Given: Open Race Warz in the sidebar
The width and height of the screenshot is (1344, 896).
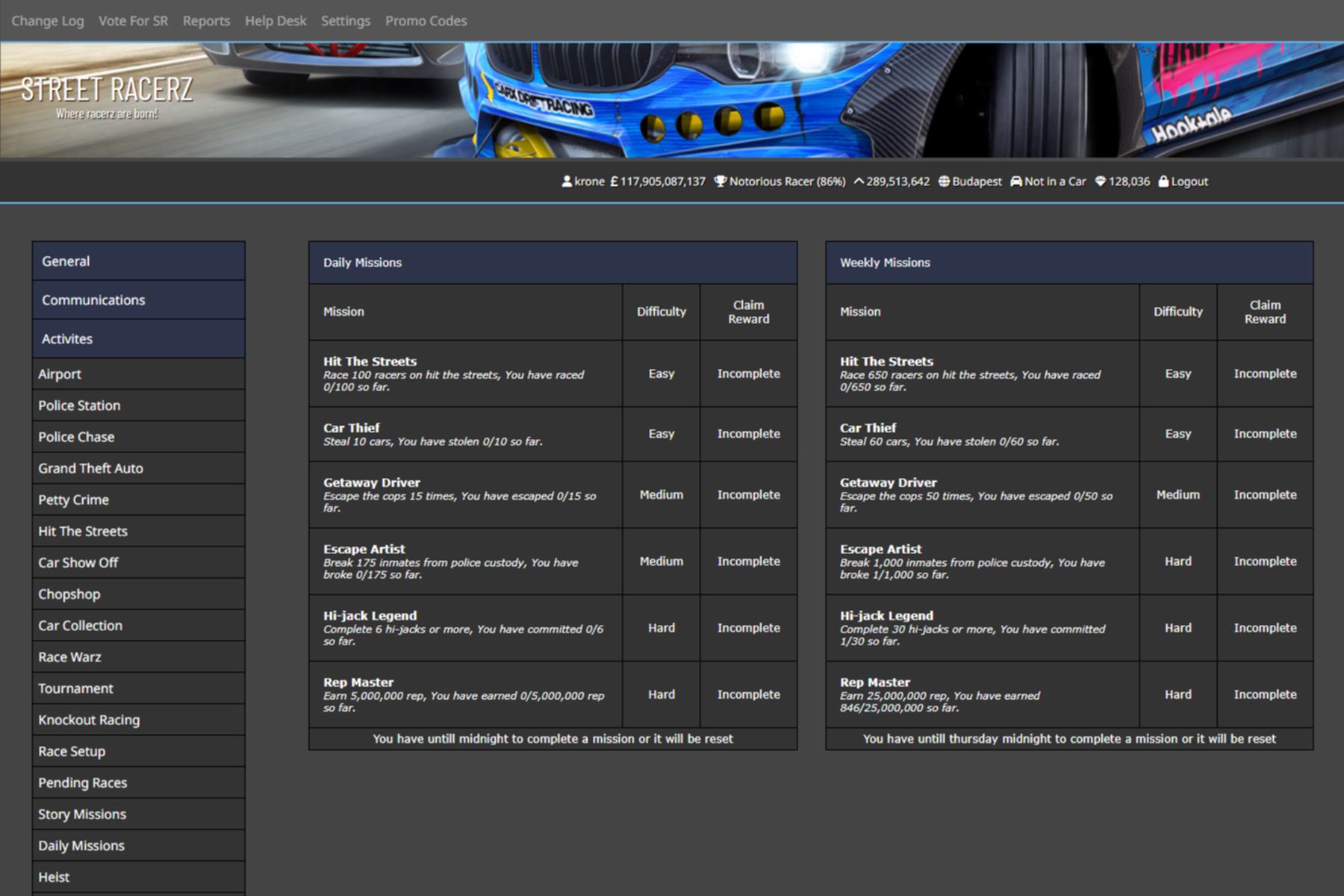Looking at the screenshot, I should click(139, 657).
